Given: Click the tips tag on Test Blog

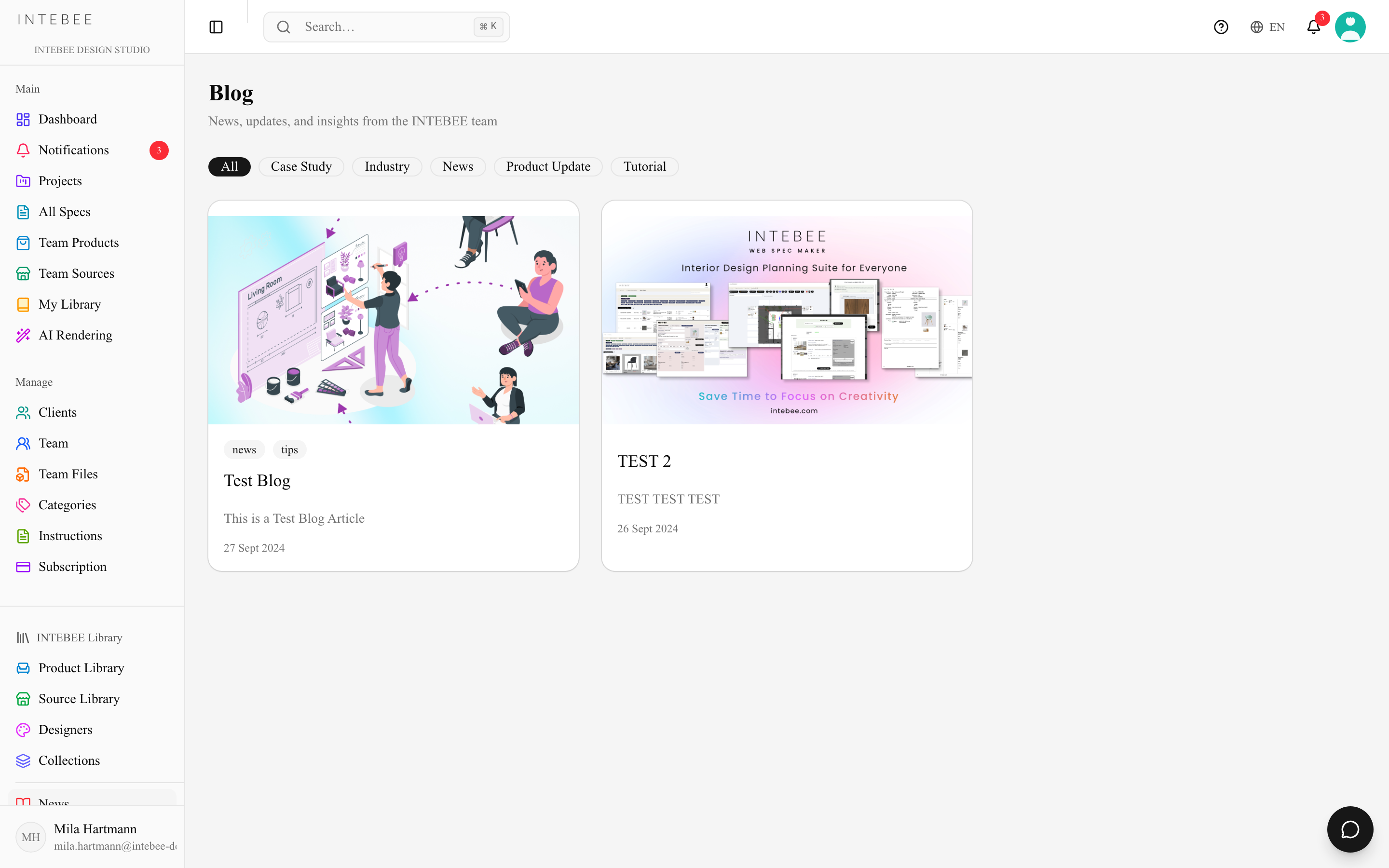Looking at the screenshot, I should [x=289, y=449].
